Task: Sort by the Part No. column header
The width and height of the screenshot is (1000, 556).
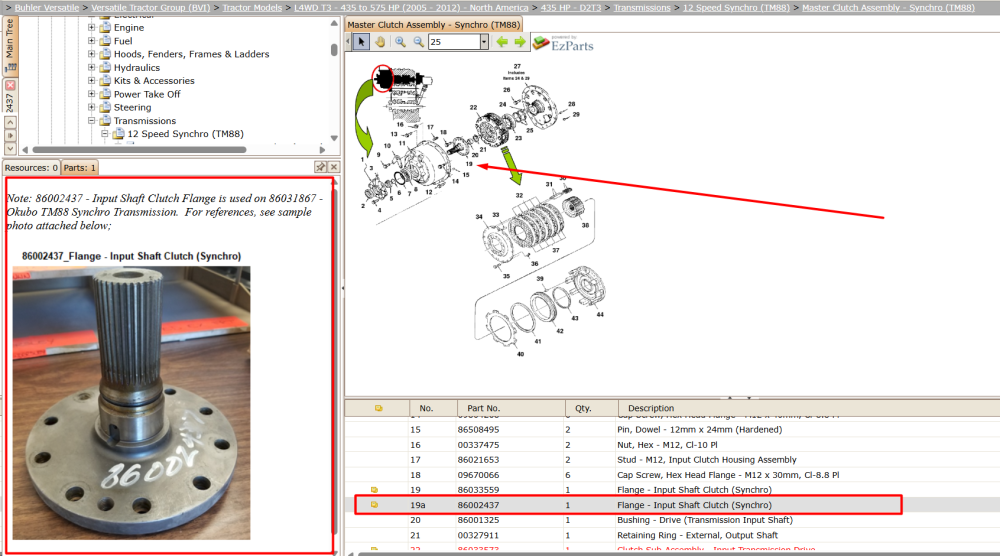Action: 511,408
